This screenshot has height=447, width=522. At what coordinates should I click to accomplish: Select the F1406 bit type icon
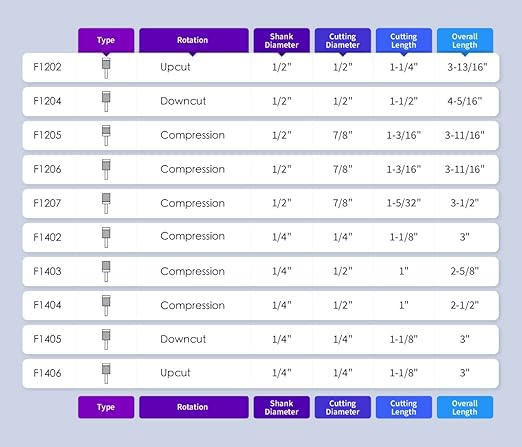(x=106, y=373)
